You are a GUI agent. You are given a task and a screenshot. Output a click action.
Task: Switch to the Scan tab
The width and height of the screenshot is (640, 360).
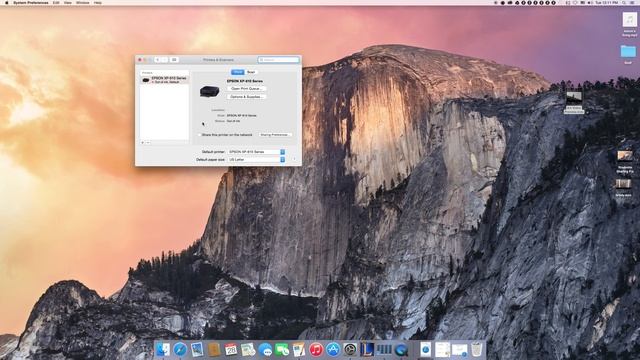tap(251, 72)
